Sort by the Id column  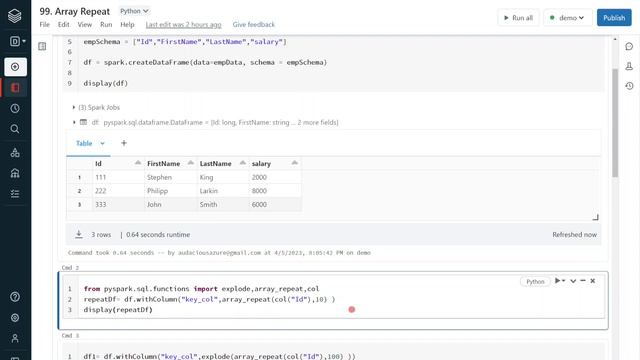(x=138, y=163)
